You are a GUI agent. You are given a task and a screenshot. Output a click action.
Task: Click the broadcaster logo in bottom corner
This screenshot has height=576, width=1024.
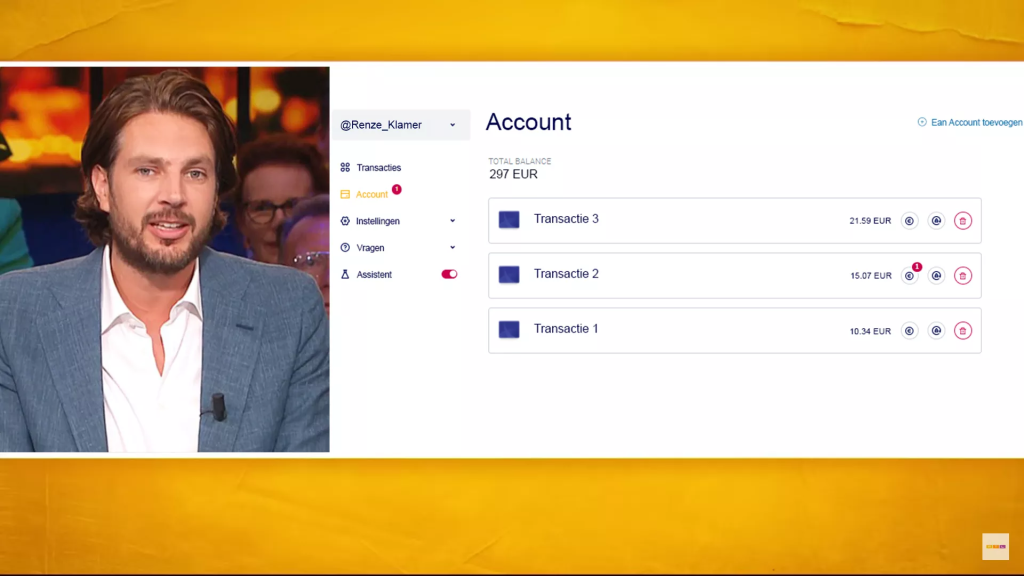(x=995, y=547)
